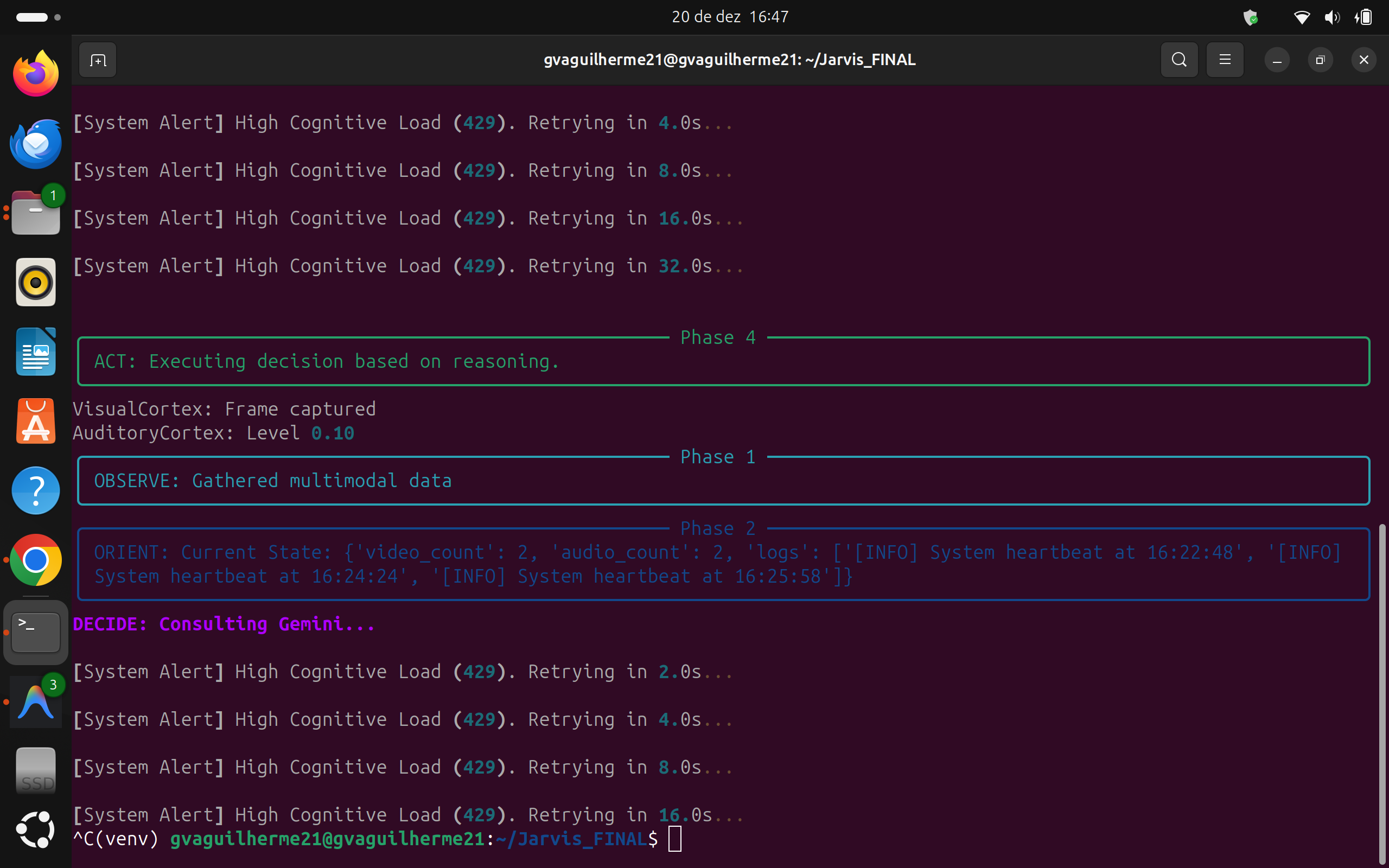Open LibreOffice Writer from dock
This screenshot has width=1389, height=868.
pos(36,352)
